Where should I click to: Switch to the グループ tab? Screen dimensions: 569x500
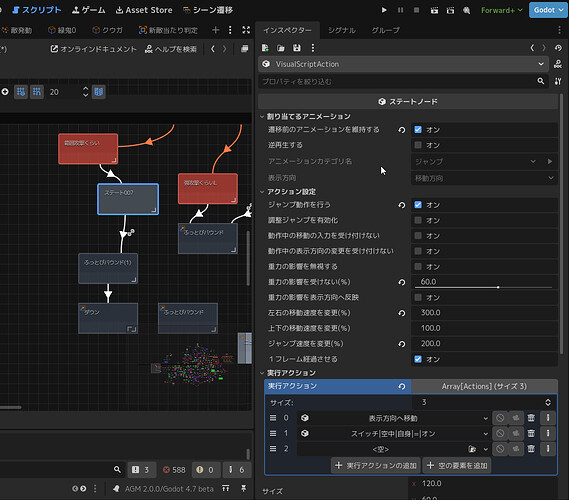point(385,30)
